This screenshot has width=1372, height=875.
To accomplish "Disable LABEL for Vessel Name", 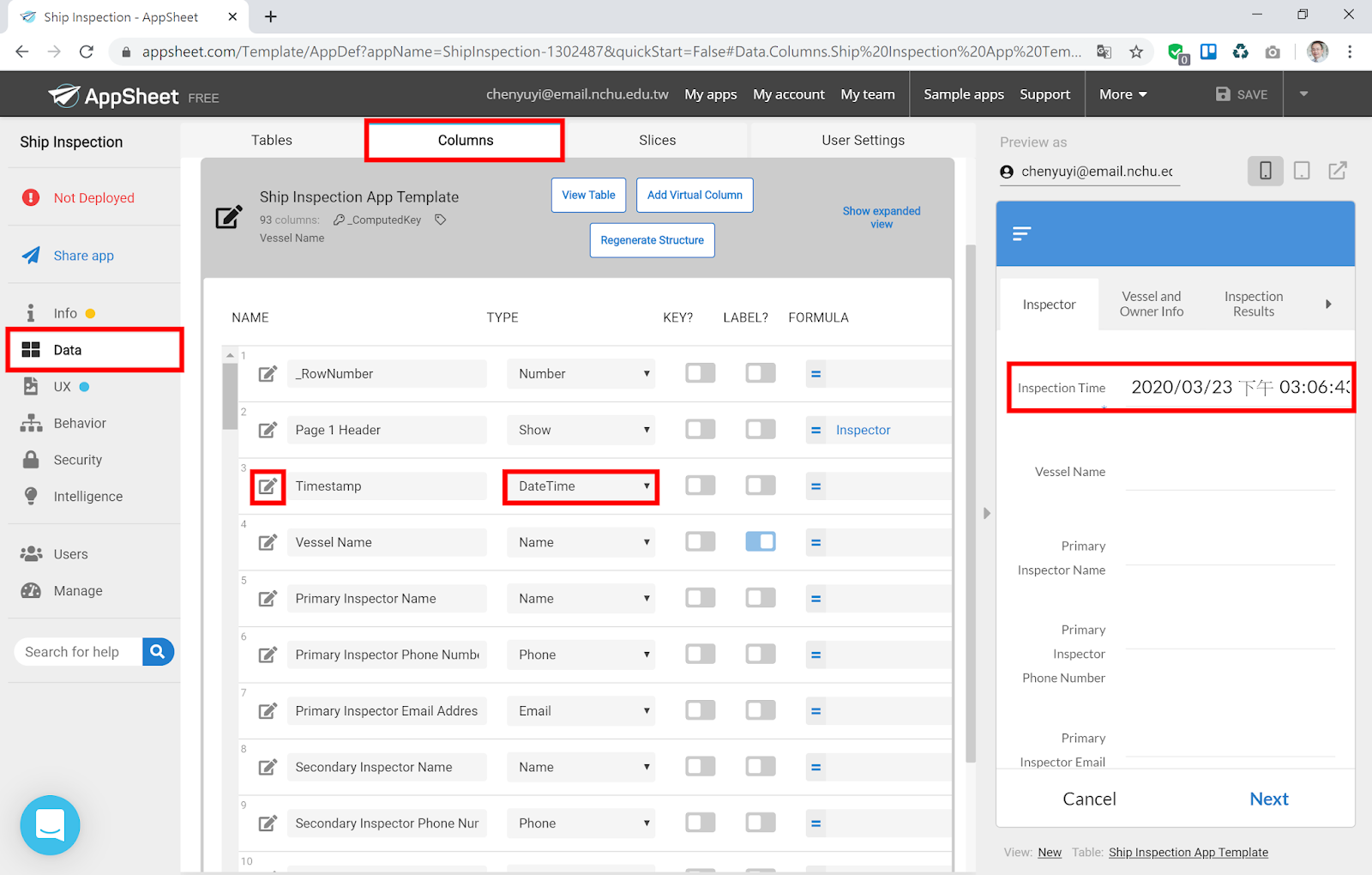I will 761,541.
